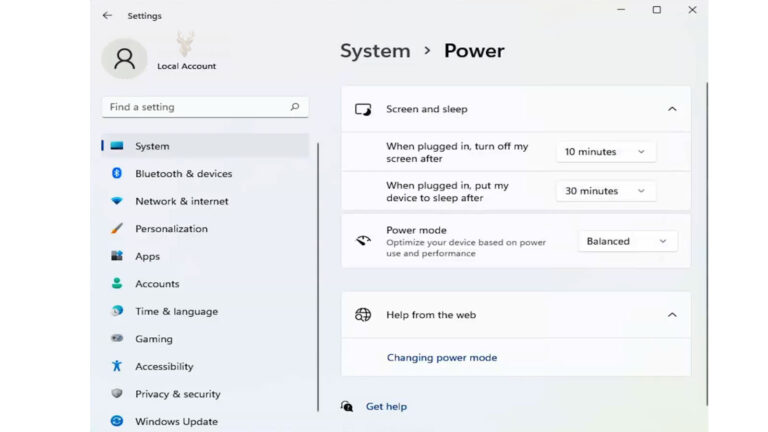Click the Accessibility figure icon
This screenshot has width=768, height=432.
pos(117,366)
